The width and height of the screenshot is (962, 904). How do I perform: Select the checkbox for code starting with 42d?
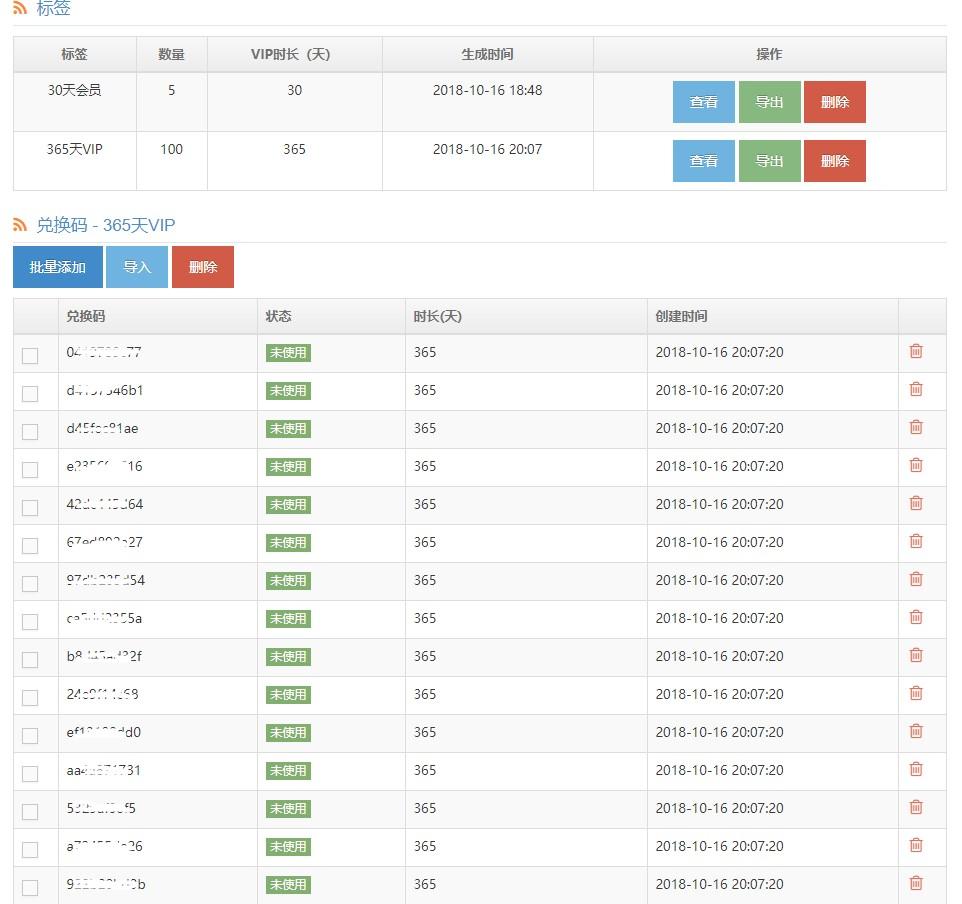[30, 507]
